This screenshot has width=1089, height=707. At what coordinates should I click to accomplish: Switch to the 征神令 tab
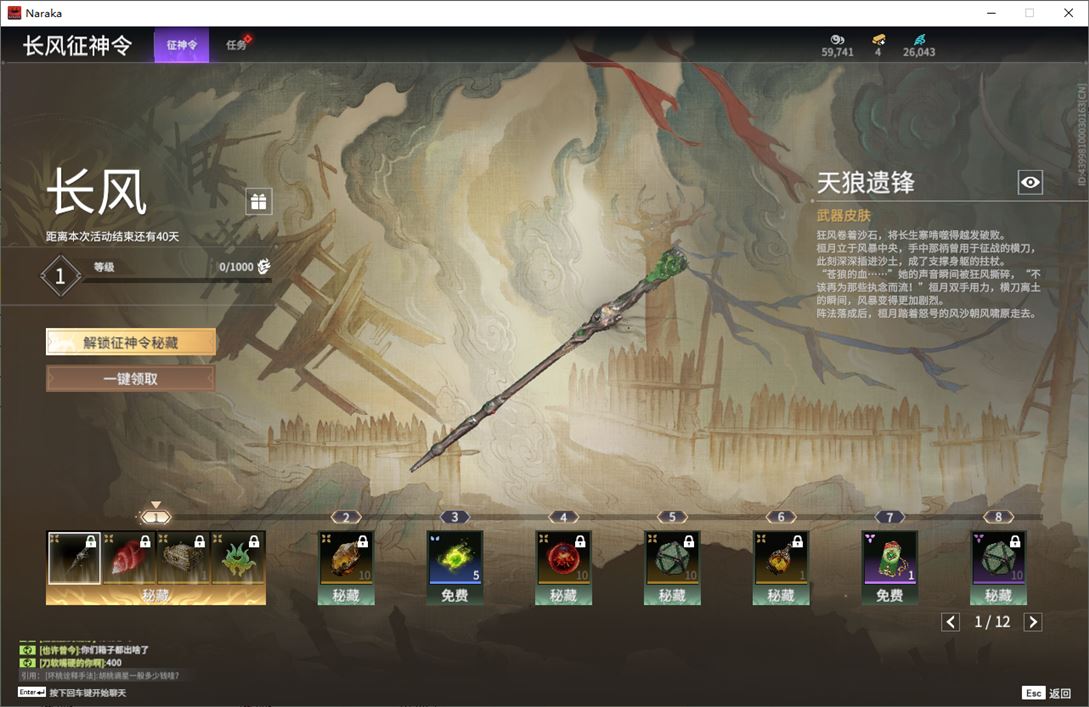(x=181, y=45)
